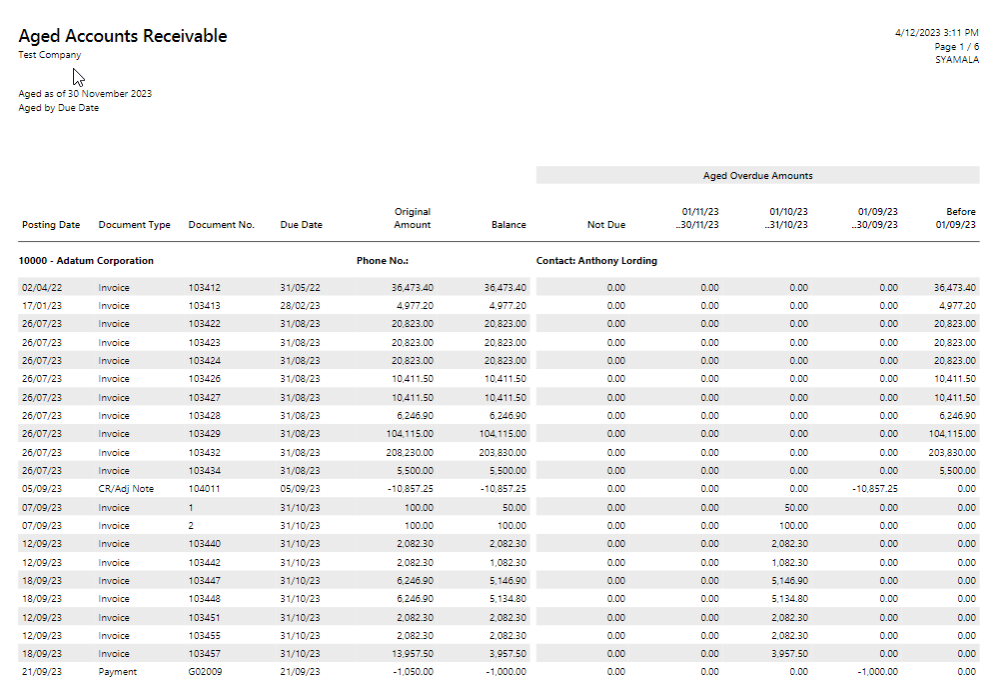Screen dimensions: 997x688
Task: Click the Balance column header
Action: point(508,224)
